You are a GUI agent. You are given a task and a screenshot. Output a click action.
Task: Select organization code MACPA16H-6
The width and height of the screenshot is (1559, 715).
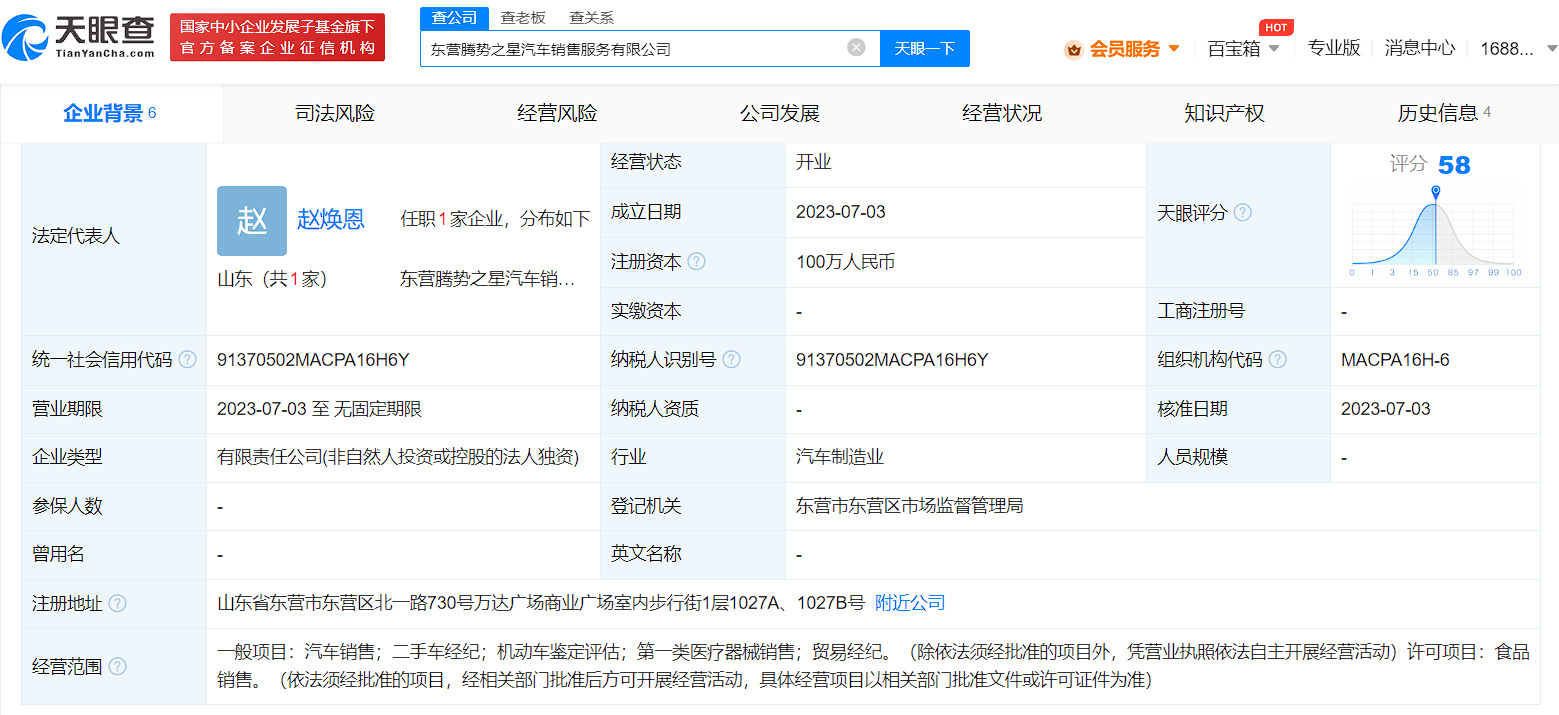1395,360
